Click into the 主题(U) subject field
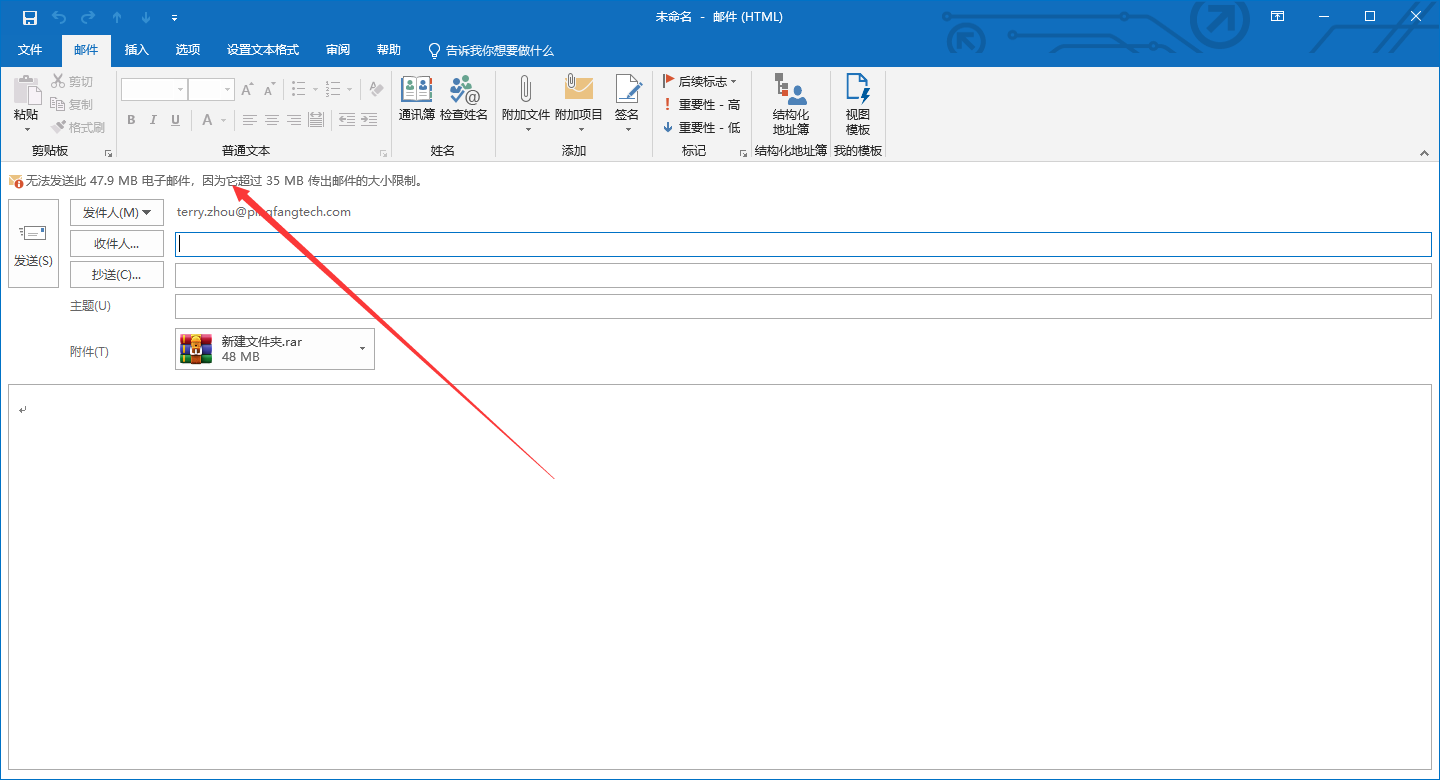Viewport: 1440px width, 780px height. [803, 306]
